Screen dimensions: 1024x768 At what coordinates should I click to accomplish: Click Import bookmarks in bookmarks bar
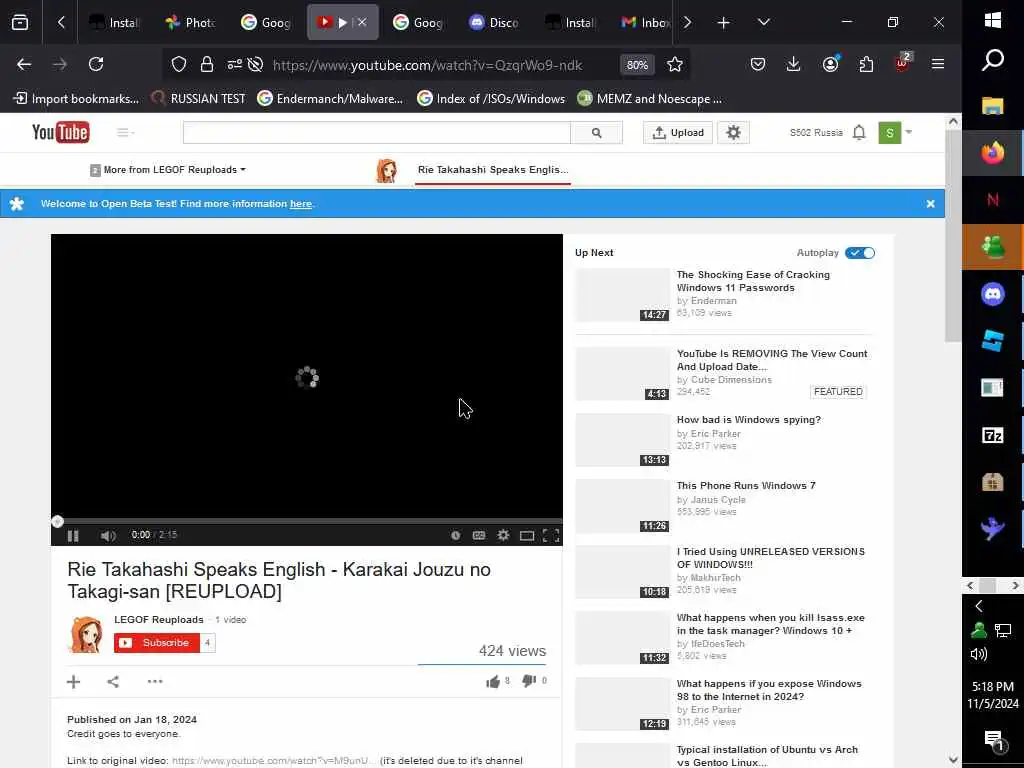tap(76, 99)
